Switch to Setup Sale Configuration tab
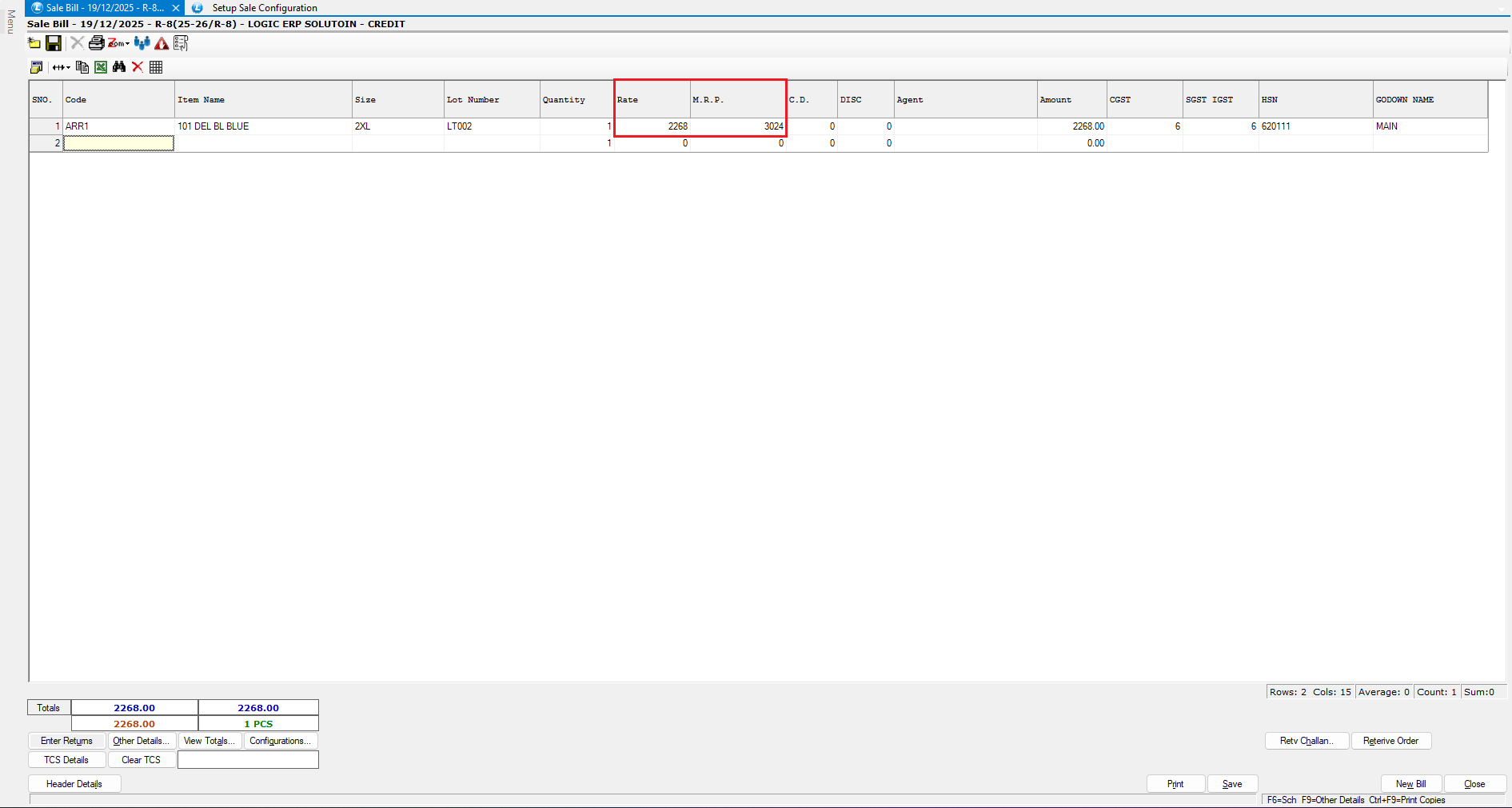This screenshot has width=1512, height=808. (264, 8)
